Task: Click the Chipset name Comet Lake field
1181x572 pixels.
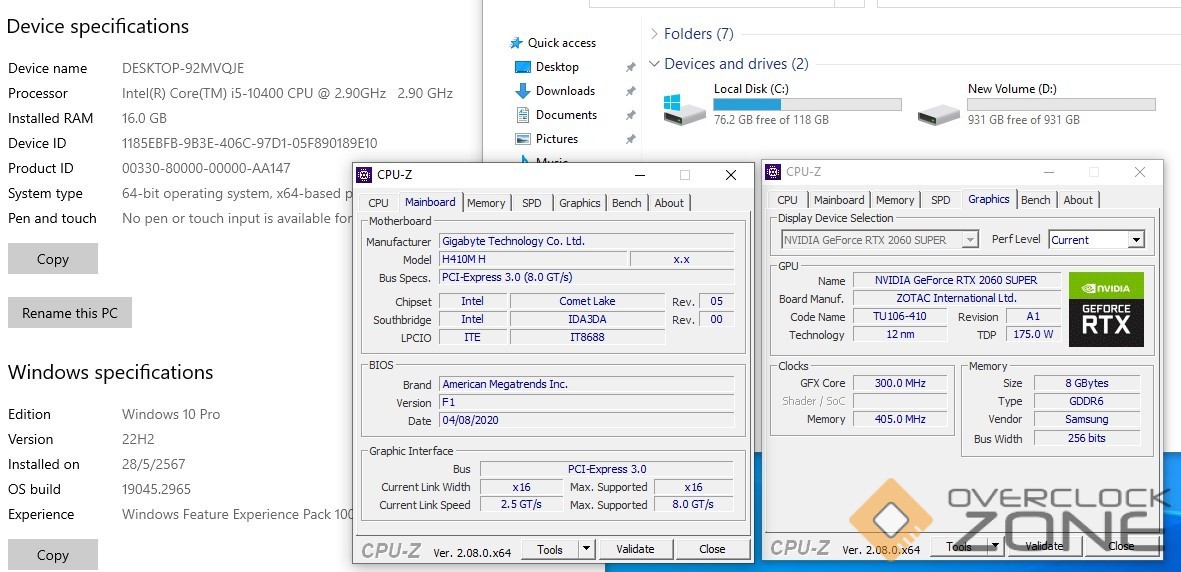Action: [x=587, y=301]
